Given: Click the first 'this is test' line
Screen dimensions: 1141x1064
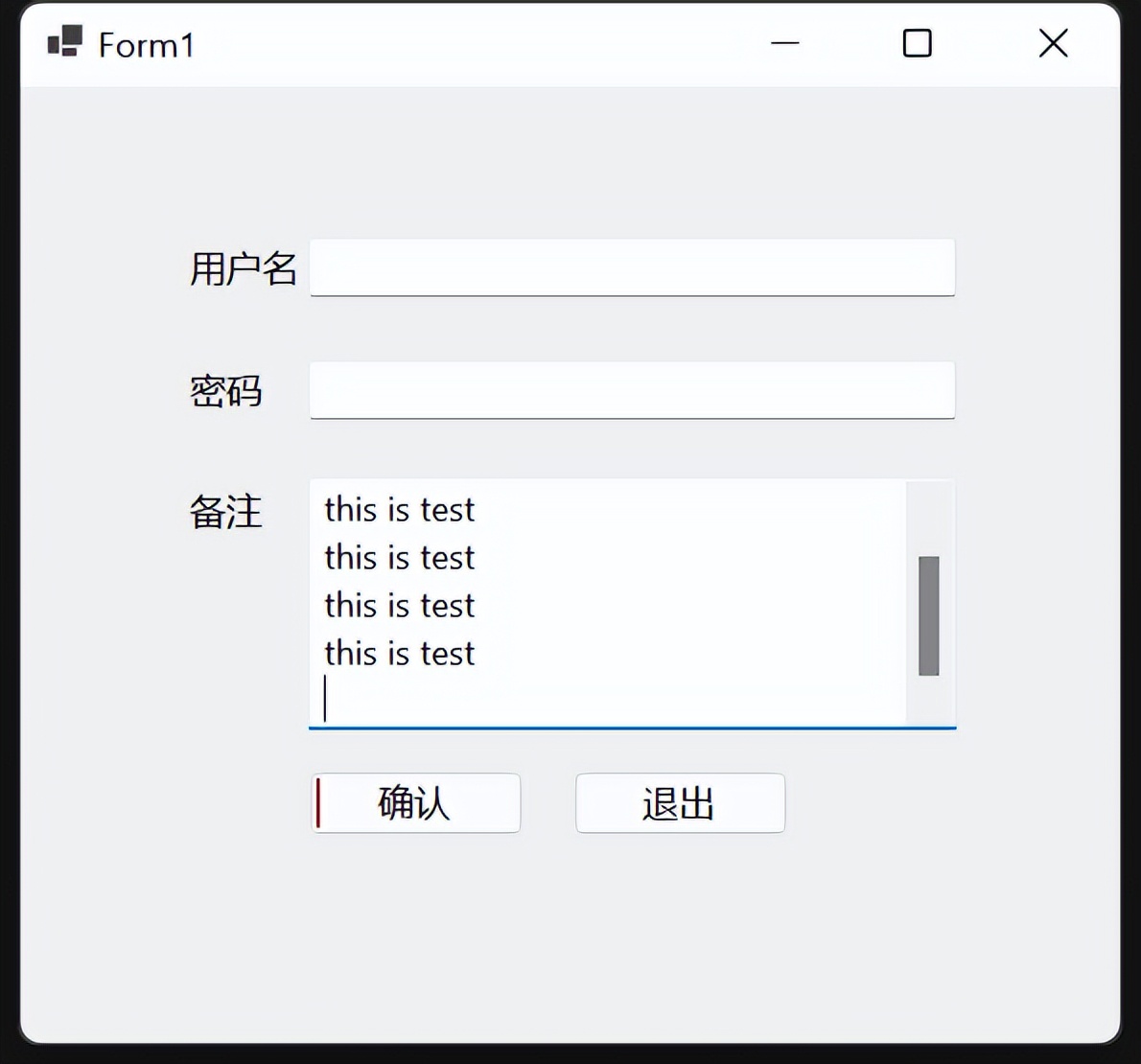Looking at the screenshot, I should [x=399, y=510].
